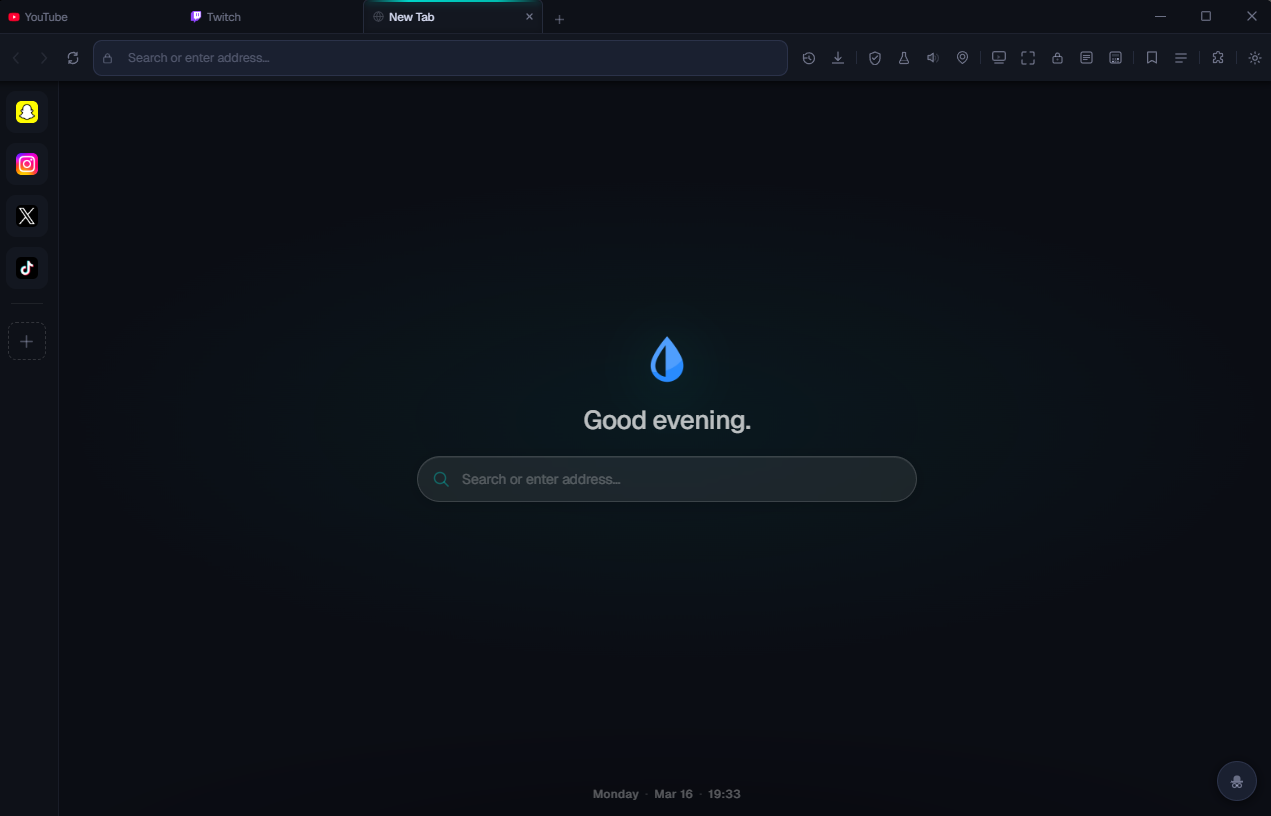Open browsing History
The width and height of the screenshot is (1271, 816).
click(808, 57)
